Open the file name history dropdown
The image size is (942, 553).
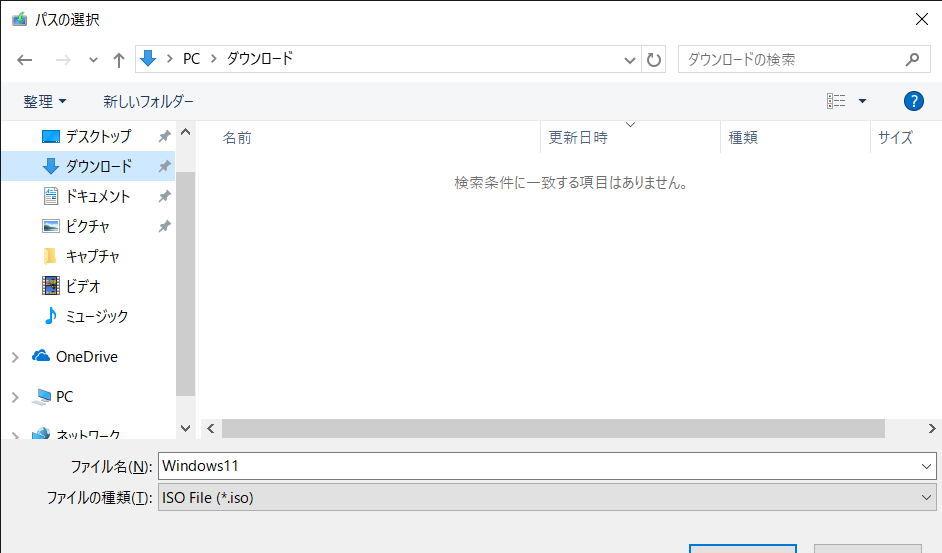pos(926,466)
